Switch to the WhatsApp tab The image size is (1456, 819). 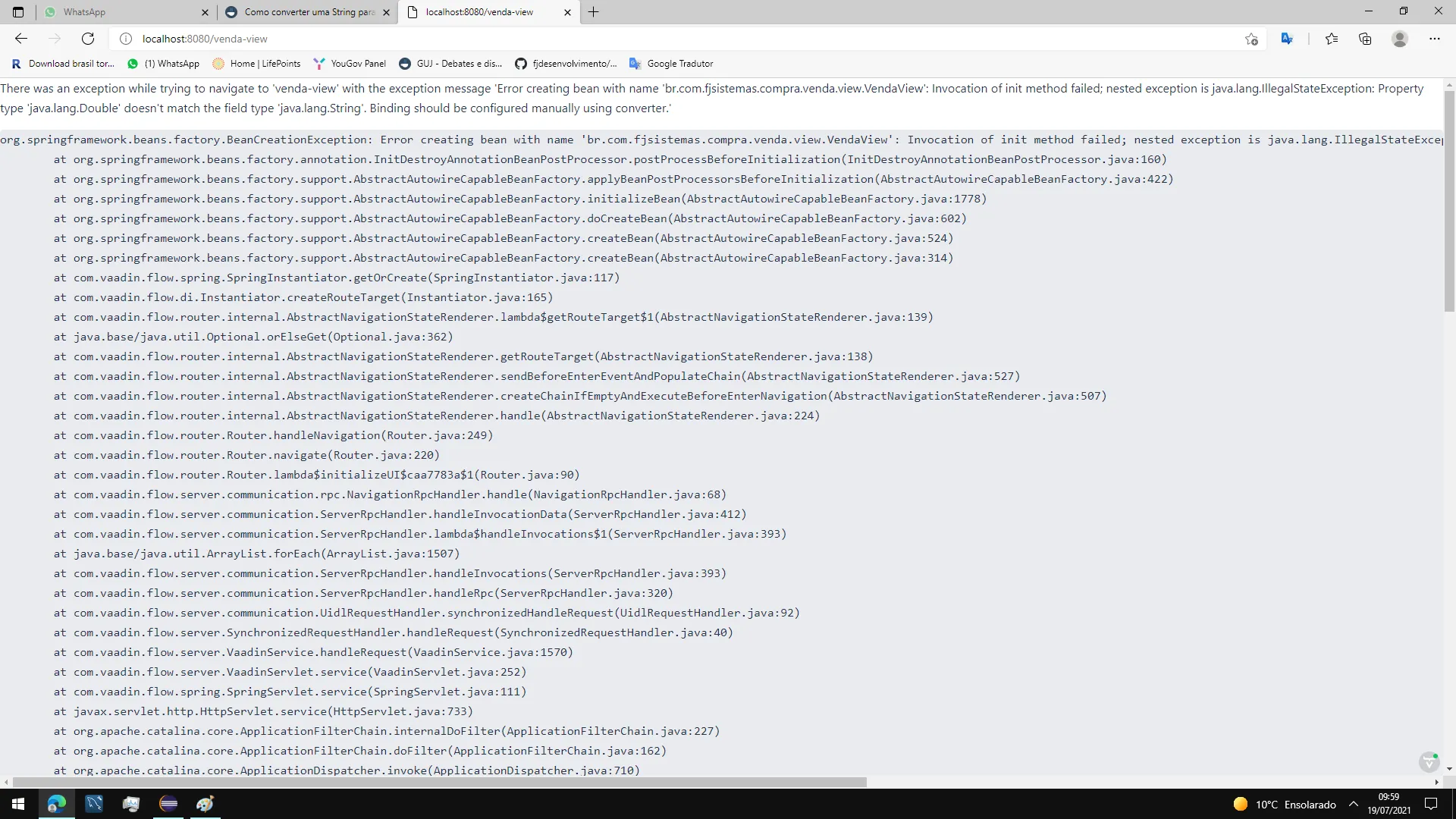point(121,12)
